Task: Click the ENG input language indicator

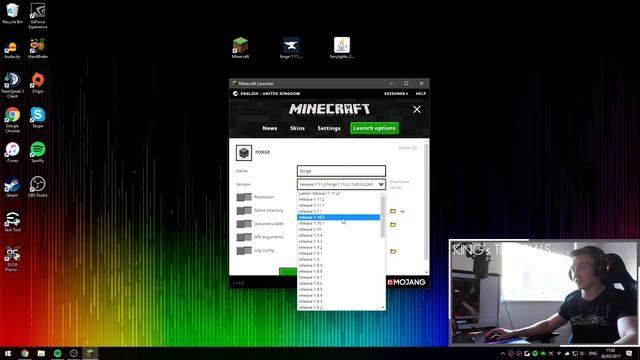Action: [593, 353]
